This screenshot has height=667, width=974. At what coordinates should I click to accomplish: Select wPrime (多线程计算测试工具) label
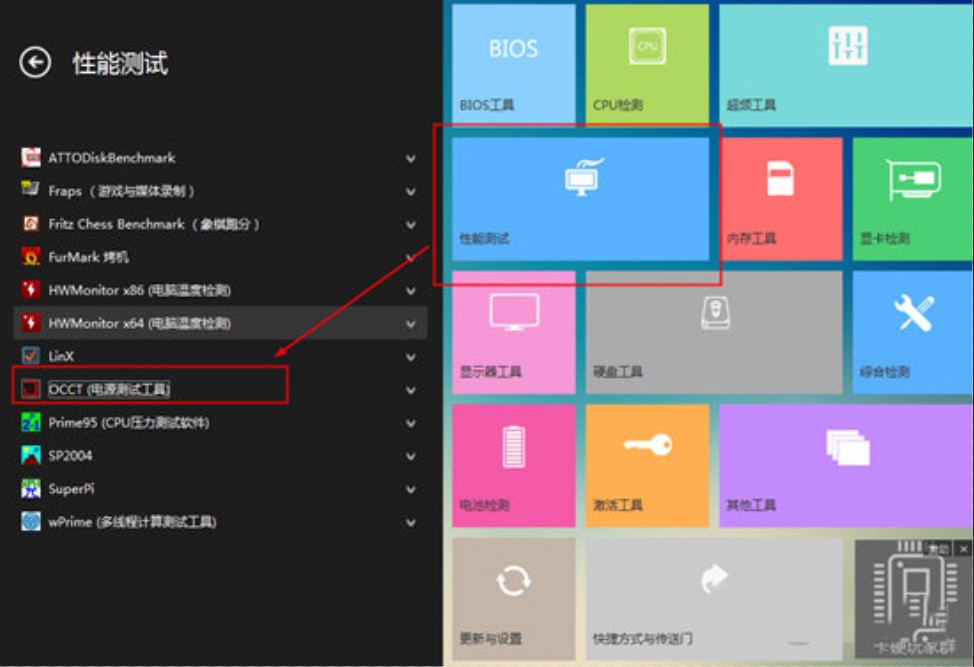click(x=132, y=522)
